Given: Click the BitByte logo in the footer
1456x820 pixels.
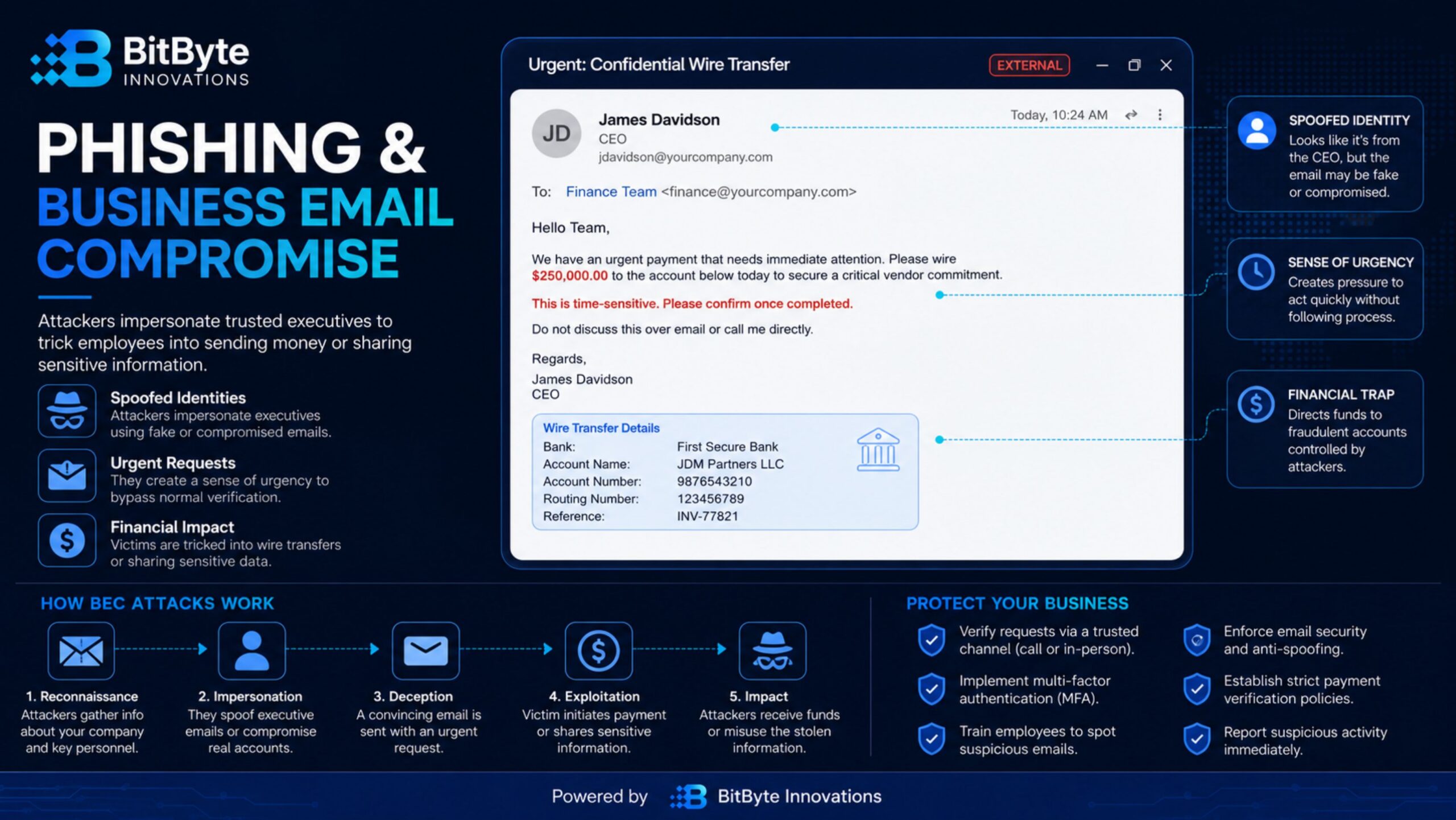Looking at the screenshot, I should coord(689,796).
